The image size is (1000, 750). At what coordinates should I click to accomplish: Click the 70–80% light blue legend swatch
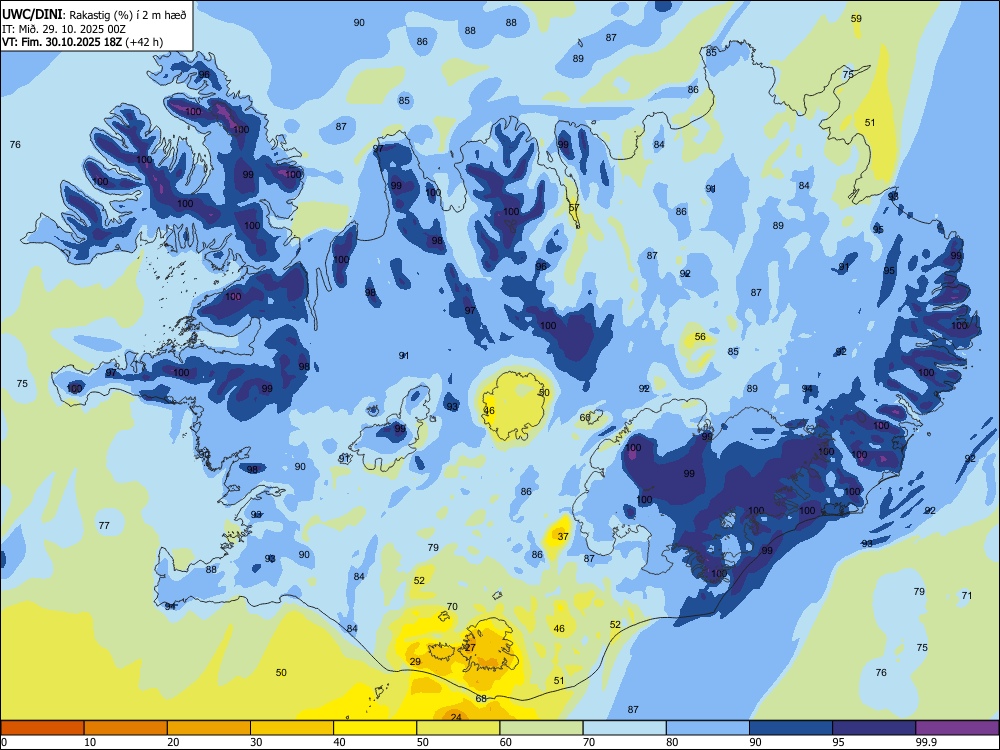[624, 728]
